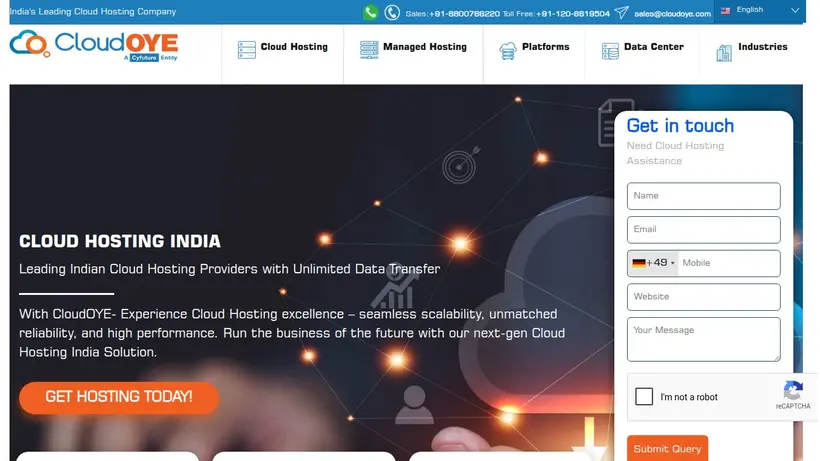Click the reCAPTCHA logo
This screenshot has width=820, height=461.
(x=793, y=390)
